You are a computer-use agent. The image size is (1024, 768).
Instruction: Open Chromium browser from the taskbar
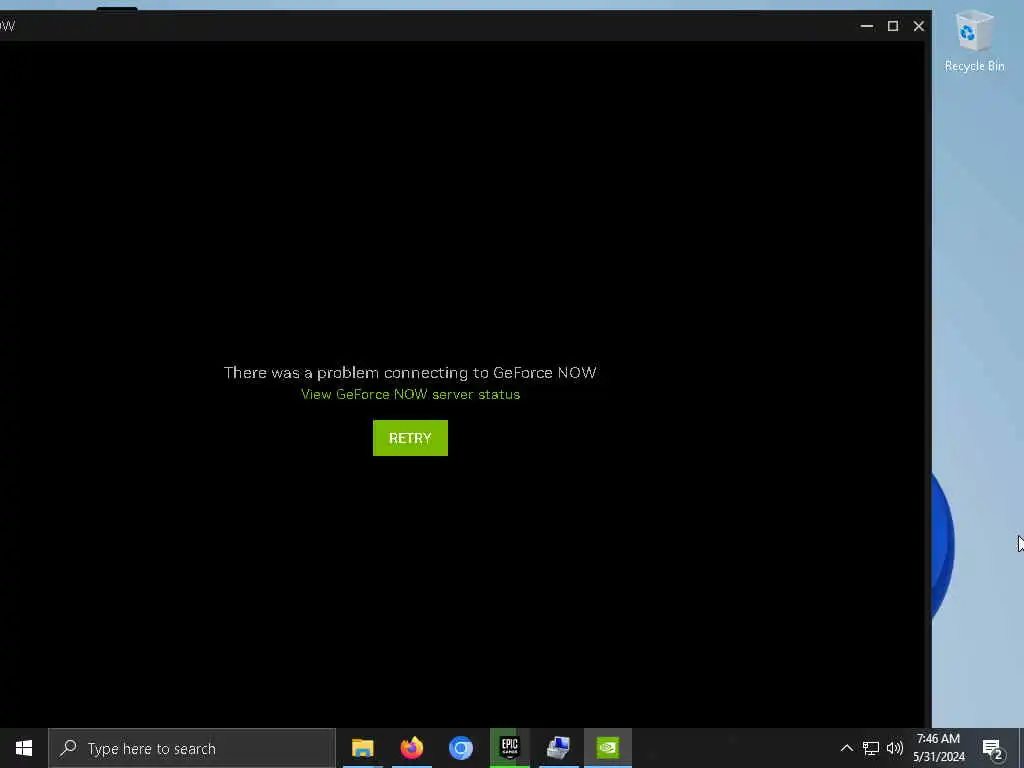(x=460, y=748)
